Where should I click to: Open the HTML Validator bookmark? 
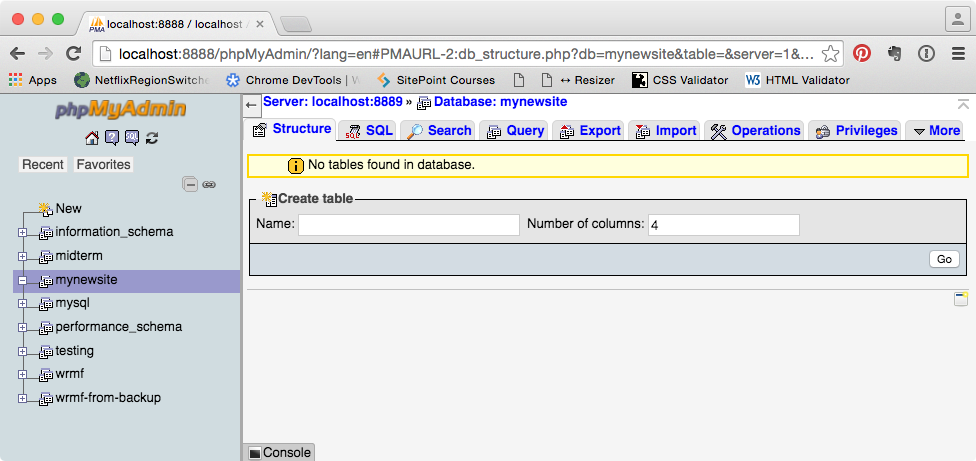pos(797,80)
